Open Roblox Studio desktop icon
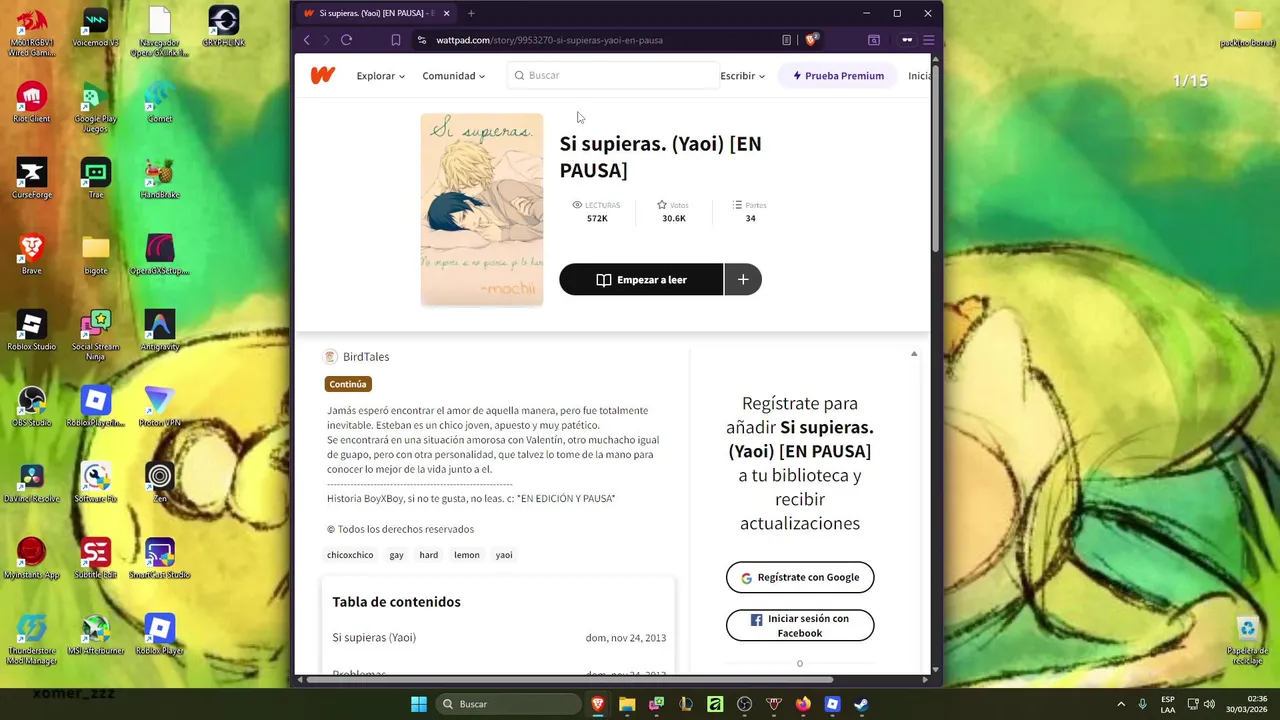This screenshot has height=720, width=1280. click(31, 330)
